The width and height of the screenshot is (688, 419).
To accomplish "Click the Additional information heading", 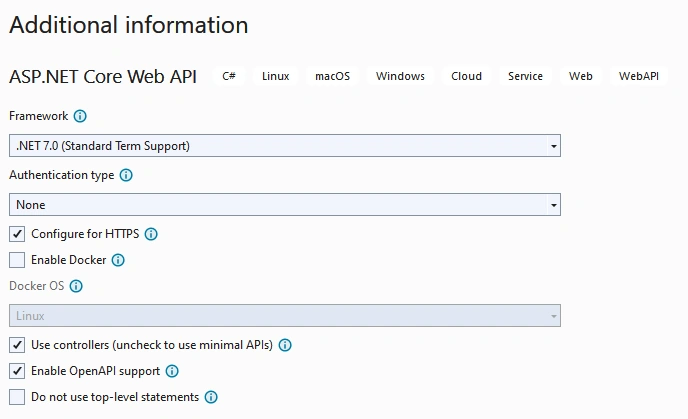I will (x=129, y=25).
